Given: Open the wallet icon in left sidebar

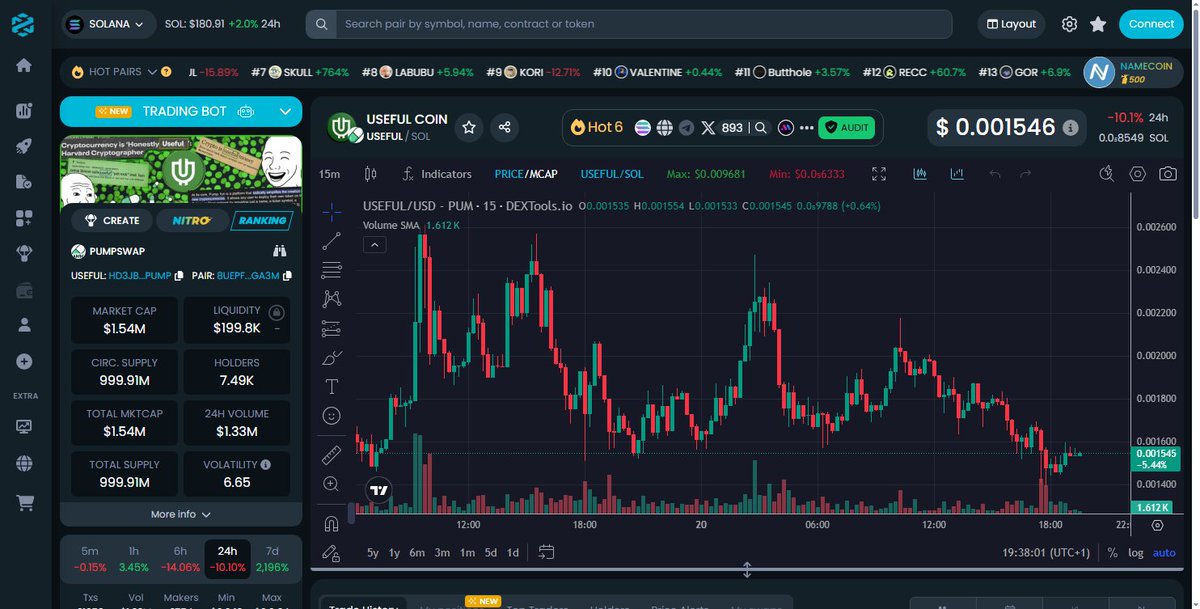Looking at the screenshot, I should coord(24,290).
